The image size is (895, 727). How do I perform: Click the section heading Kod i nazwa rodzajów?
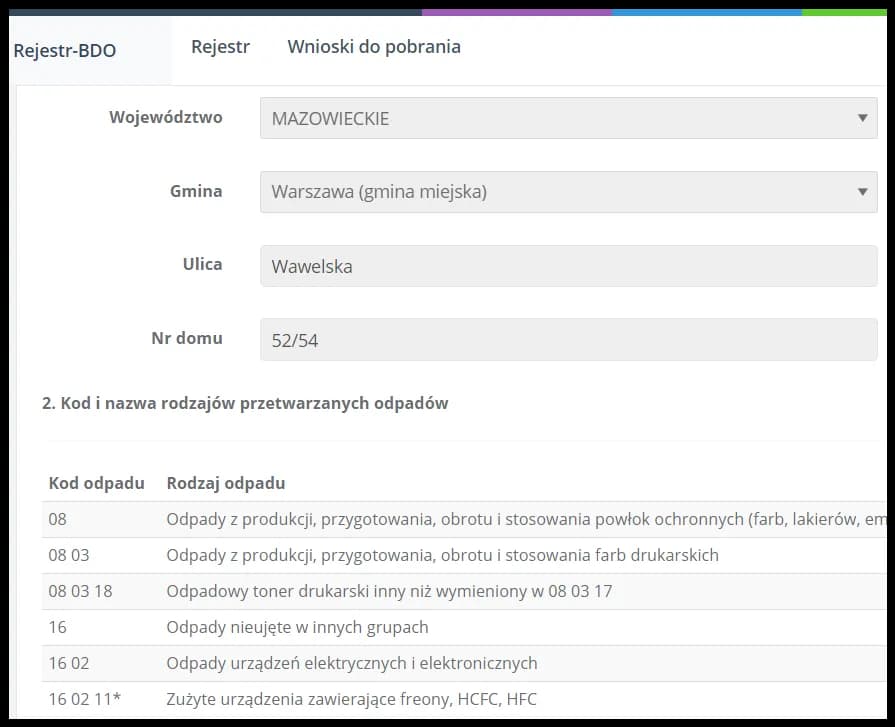point(245,404)
